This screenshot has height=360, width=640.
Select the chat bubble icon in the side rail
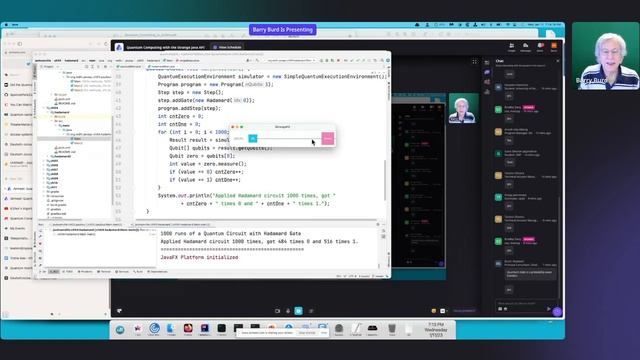487,72
